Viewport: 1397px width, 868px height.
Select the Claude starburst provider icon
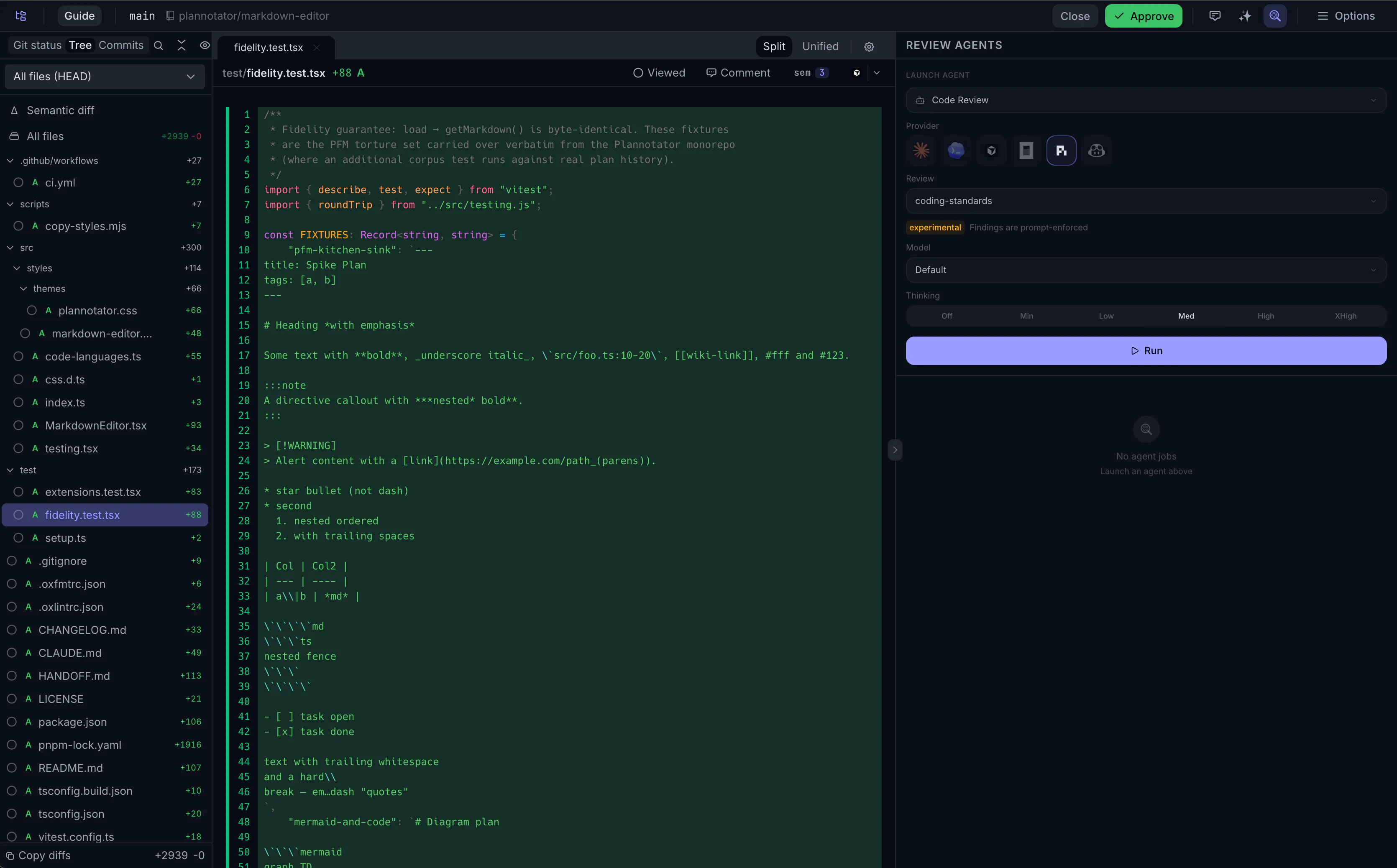coord(921,151)
